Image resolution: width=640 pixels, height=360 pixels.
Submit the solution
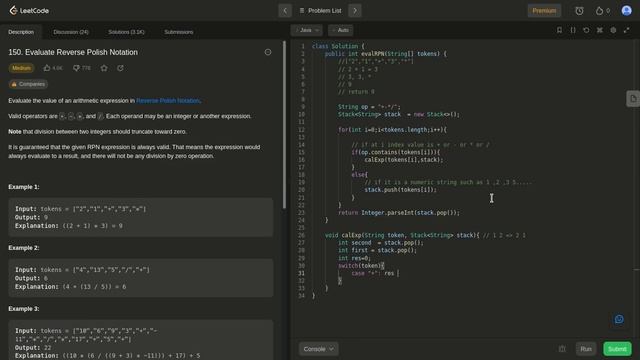pos(617,349)
